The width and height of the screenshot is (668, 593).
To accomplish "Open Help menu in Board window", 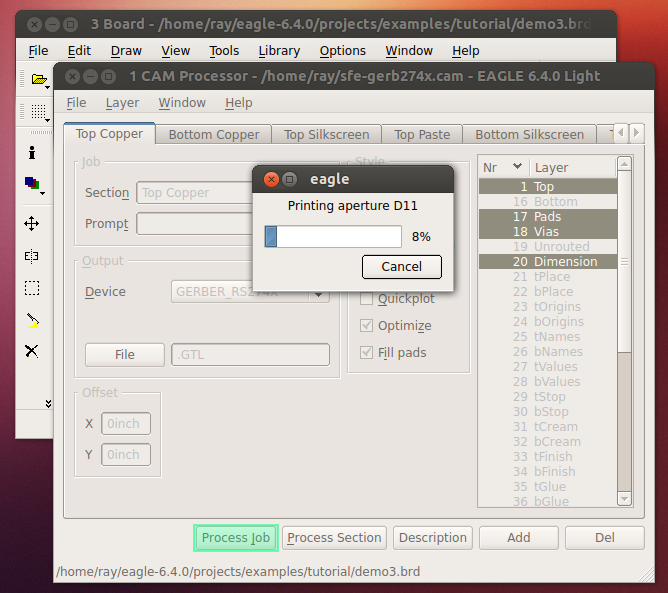I will click(466, 51).
